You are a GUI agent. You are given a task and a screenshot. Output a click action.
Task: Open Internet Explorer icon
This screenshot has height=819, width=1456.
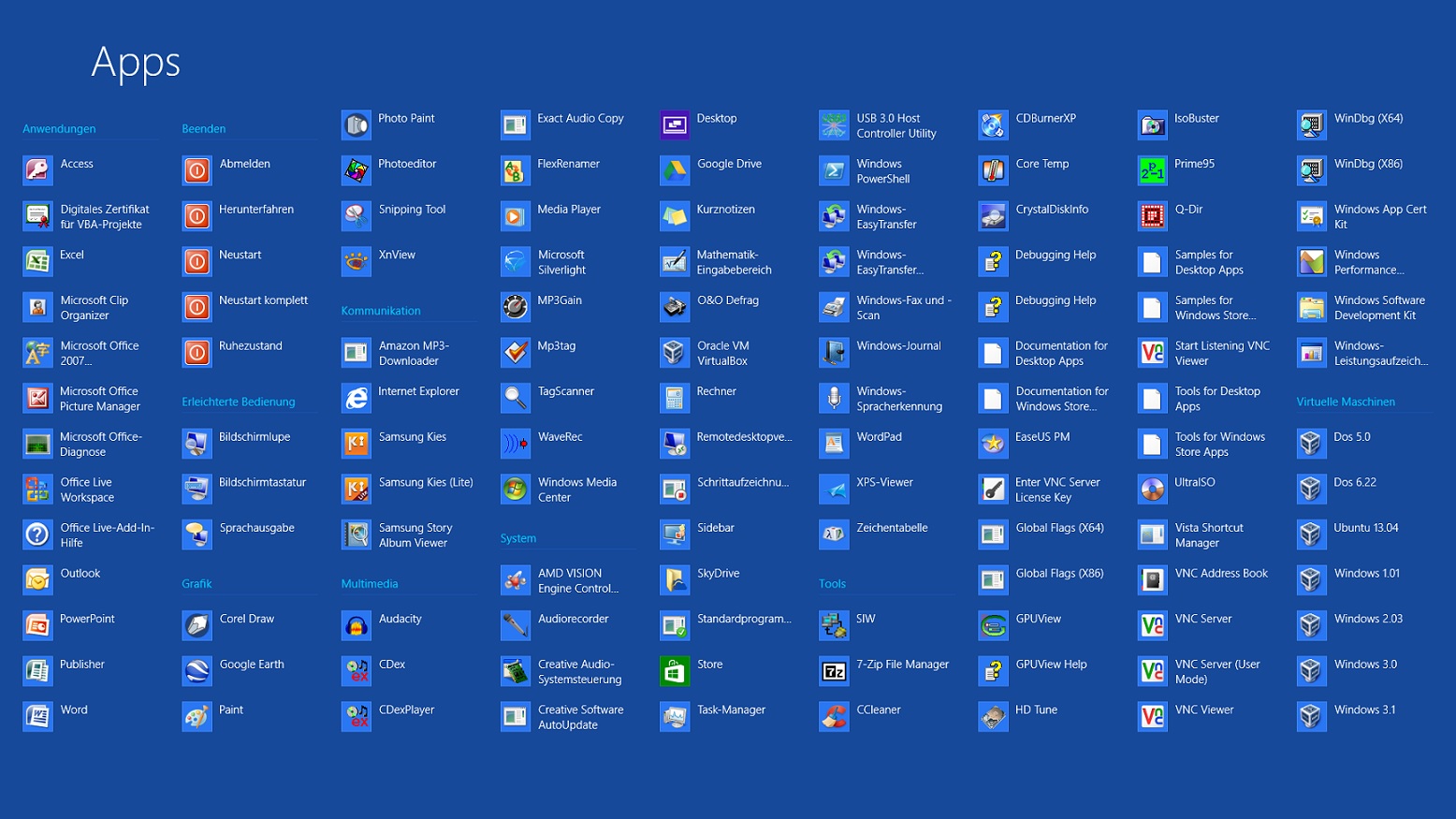click(x=357, y=398)
